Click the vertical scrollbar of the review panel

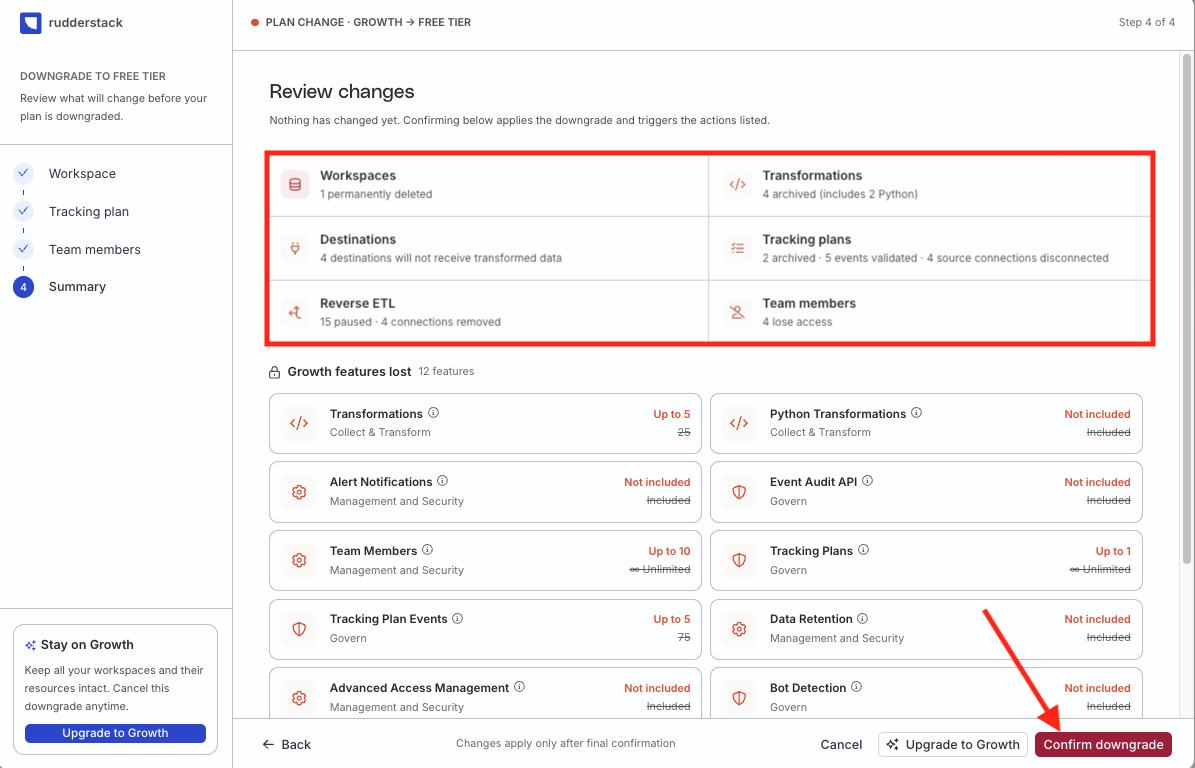(1187, 309)
